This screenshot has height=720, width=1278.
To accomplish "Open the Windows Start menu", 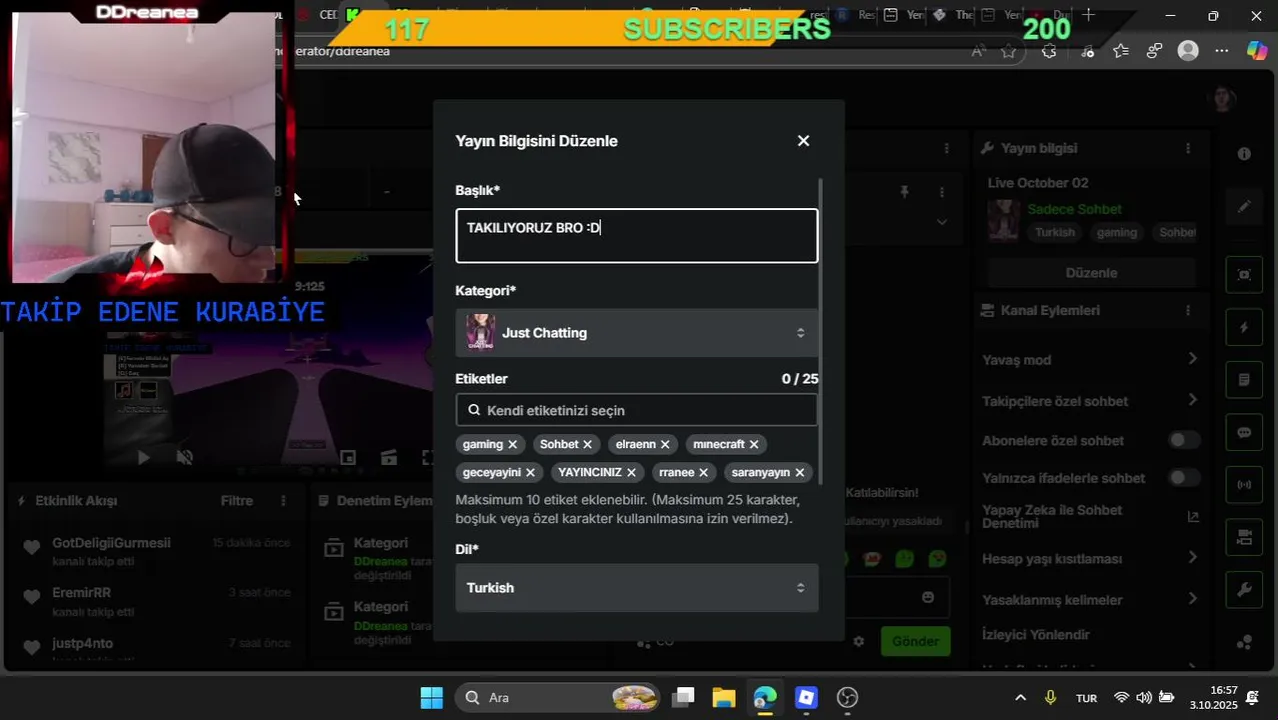I will click(x=432, y=698).
